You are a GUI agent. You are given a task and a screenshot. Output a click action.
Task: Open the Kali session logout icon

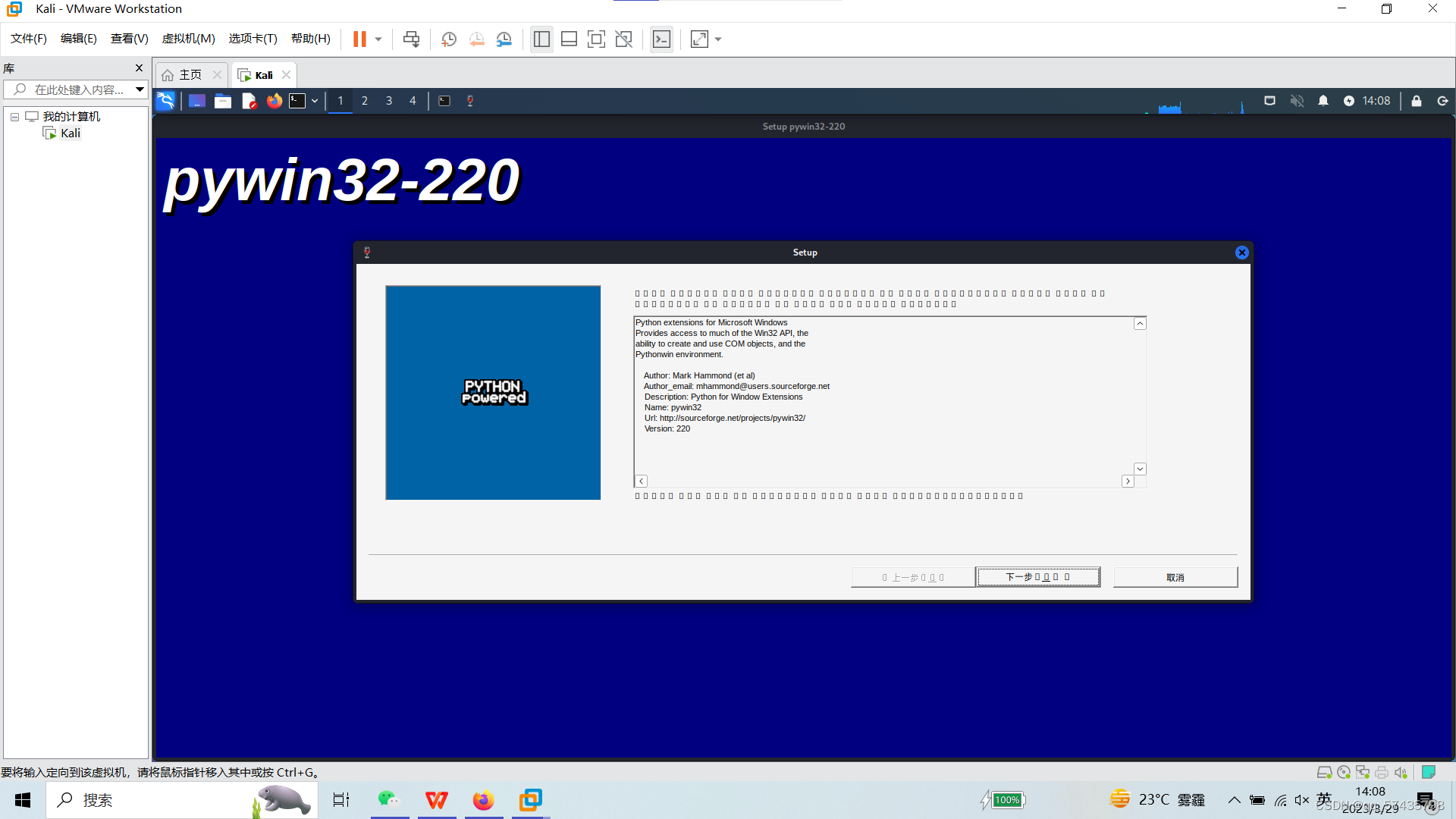1442,101
